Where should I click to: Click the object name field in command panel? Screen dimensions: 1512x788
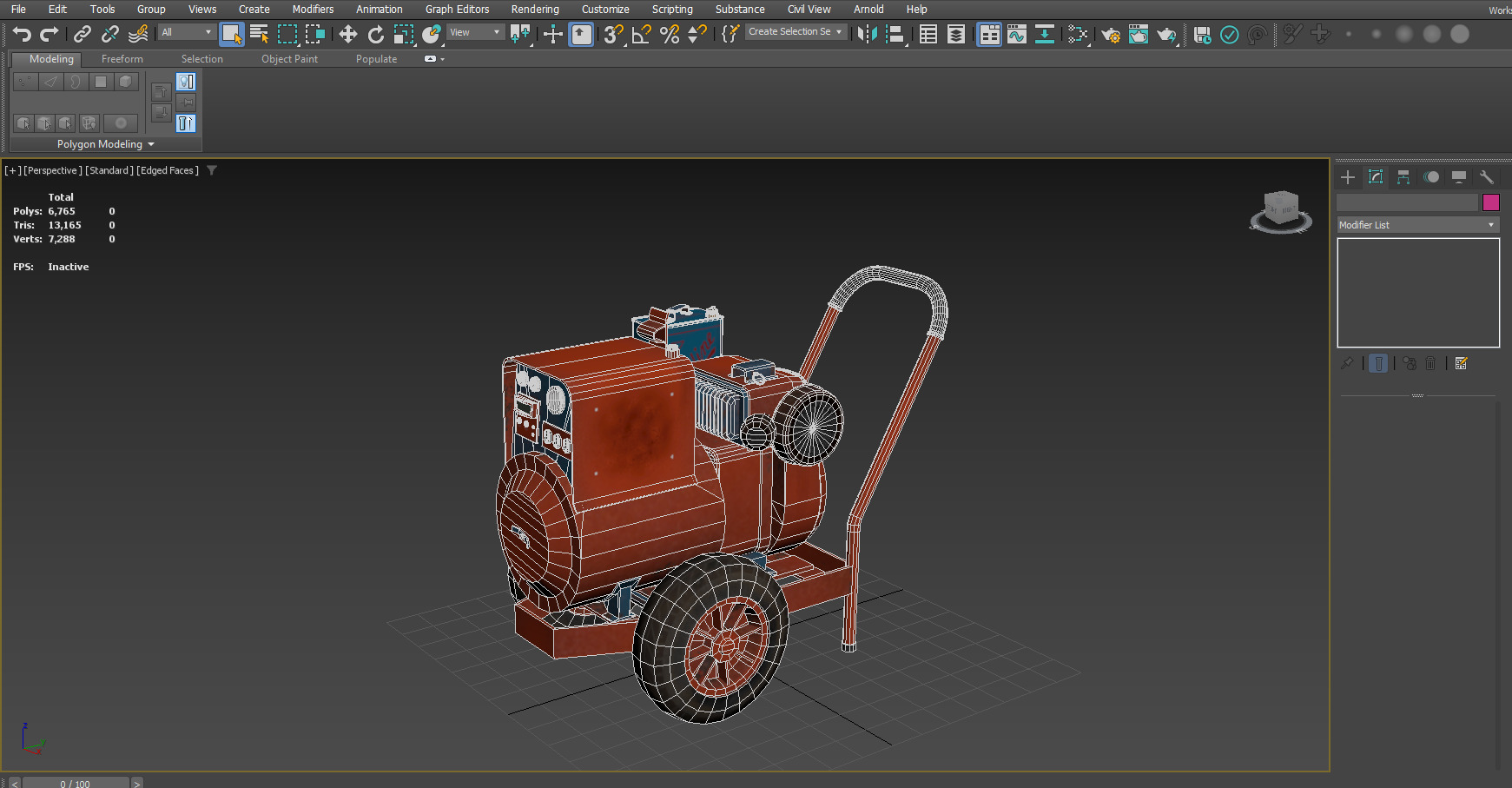1407,202
